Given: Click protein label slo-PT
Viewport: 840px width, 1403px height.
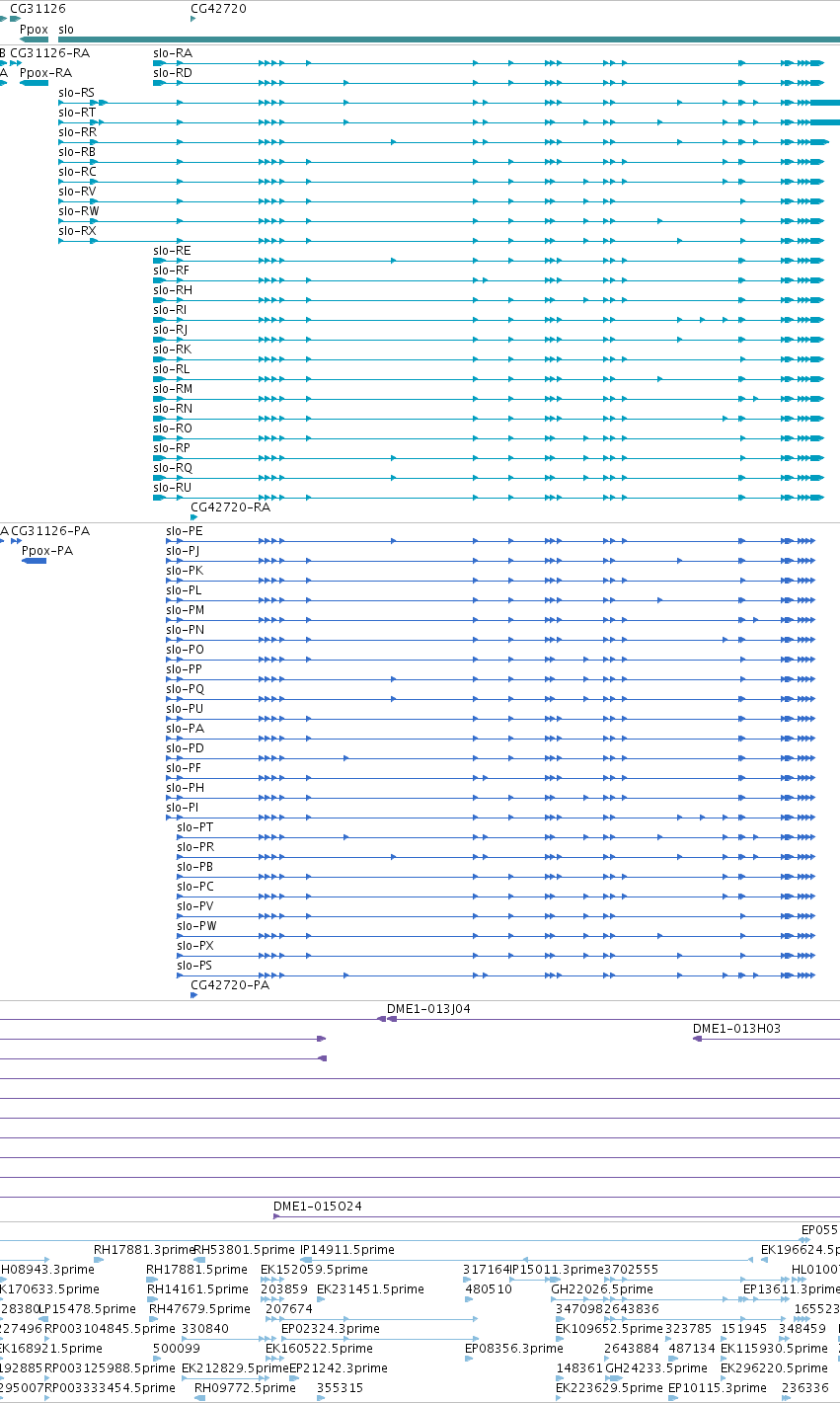Looking at the screenshot, I should pyautogui.click(x=195, y=827).
